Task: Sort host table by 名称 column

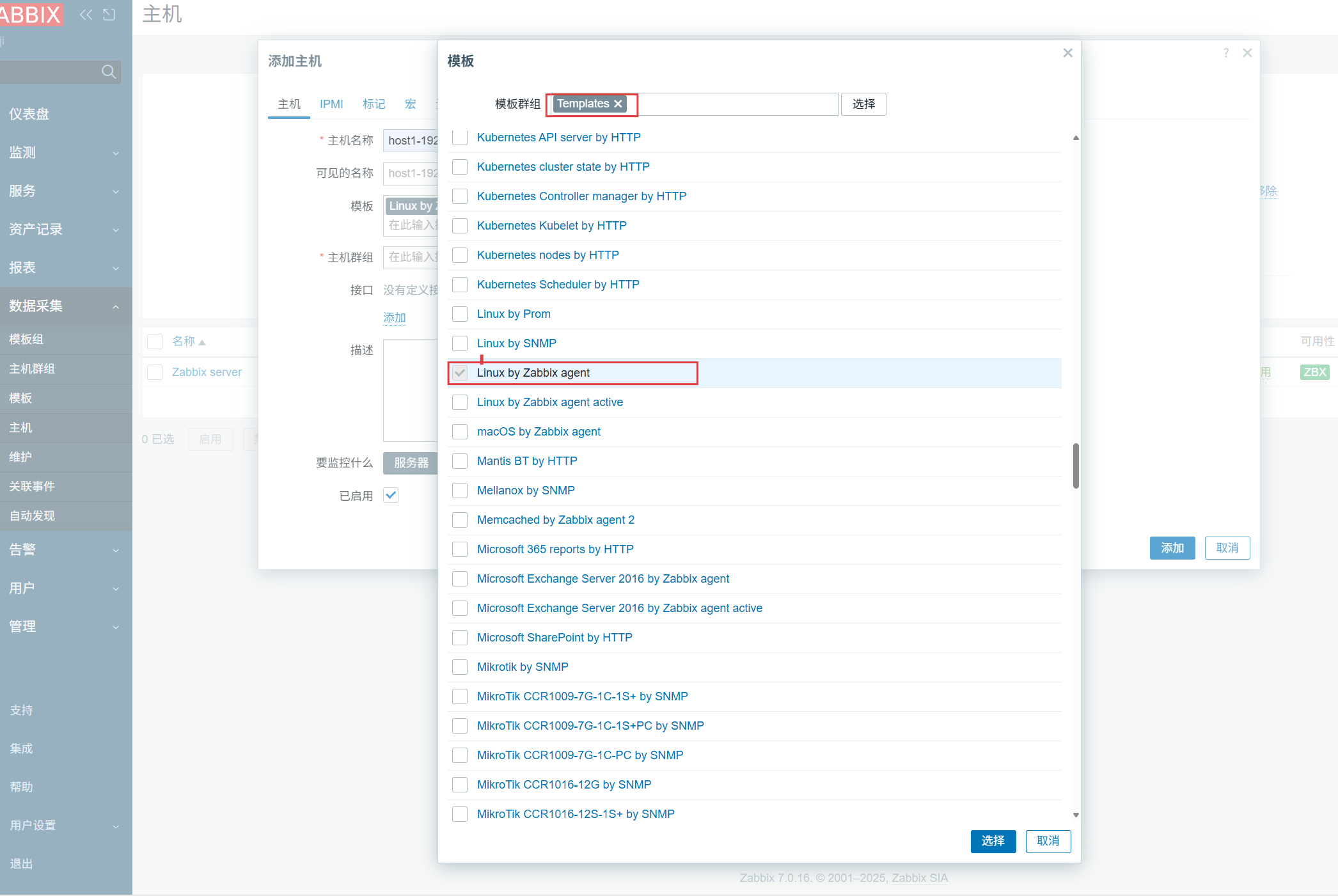Action: [189, 342]
